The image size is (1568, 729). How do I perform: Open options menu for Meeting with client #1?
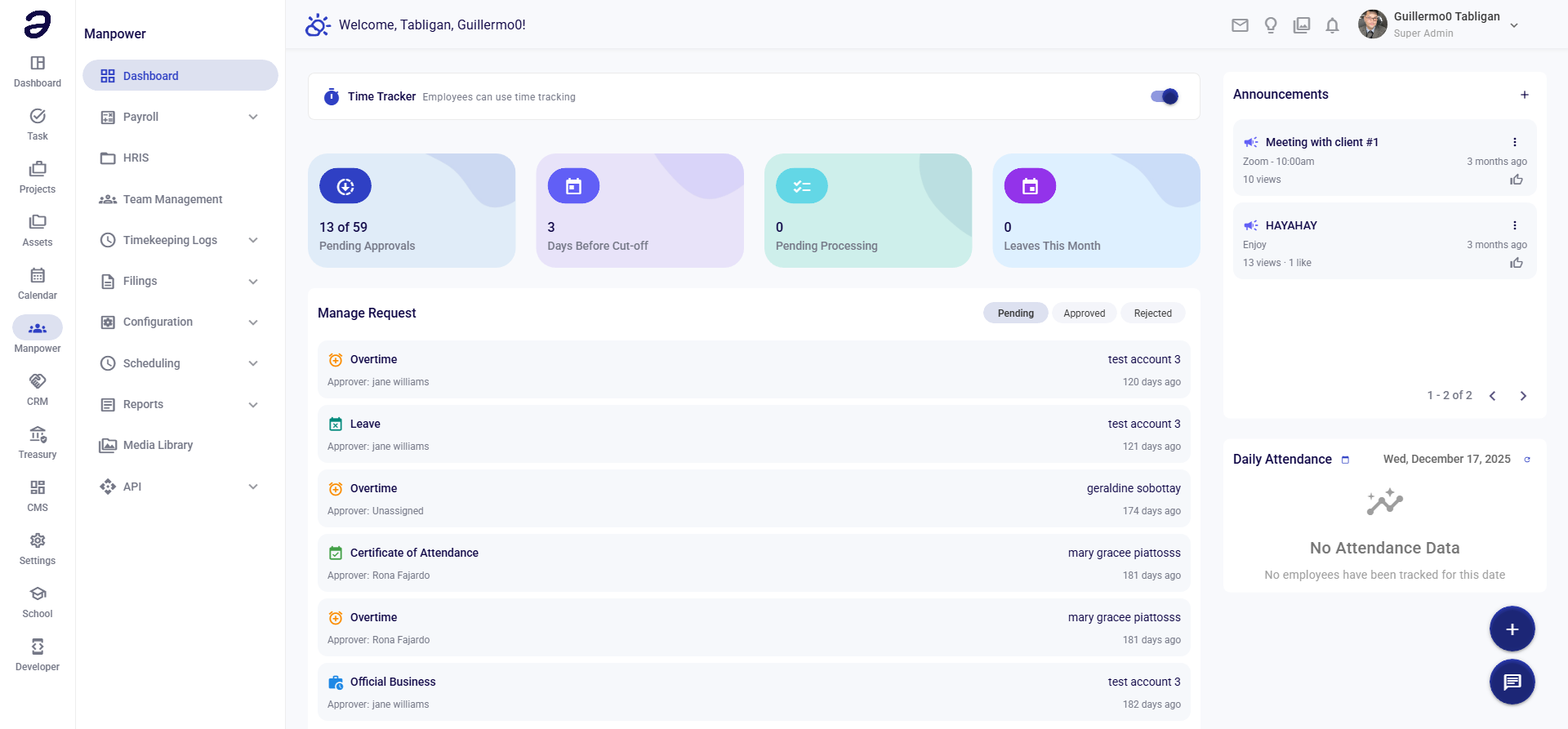click(1514, 142)
